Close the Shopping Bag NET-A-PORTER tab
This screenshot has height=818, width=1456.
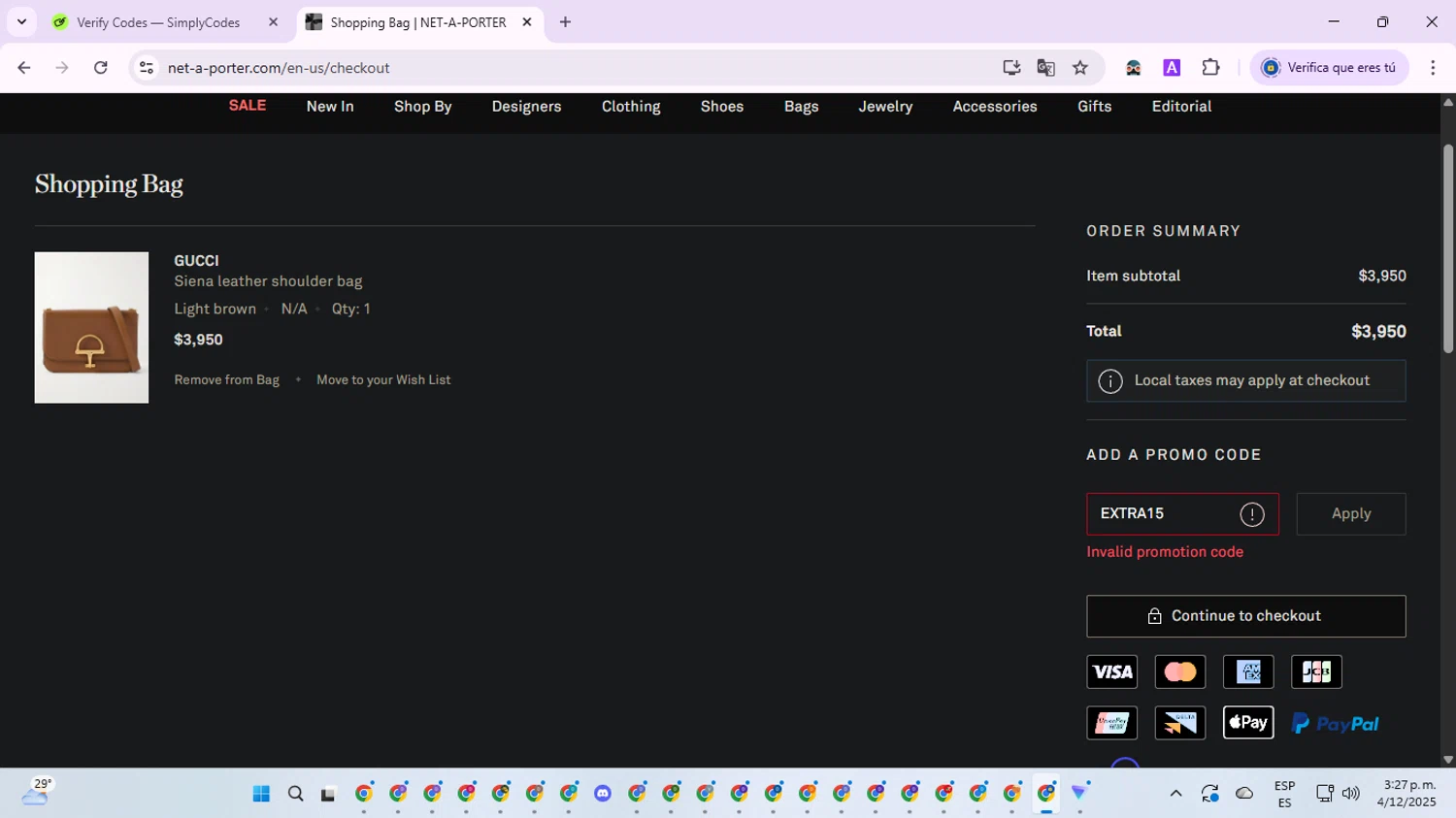(x=527, y=22)
